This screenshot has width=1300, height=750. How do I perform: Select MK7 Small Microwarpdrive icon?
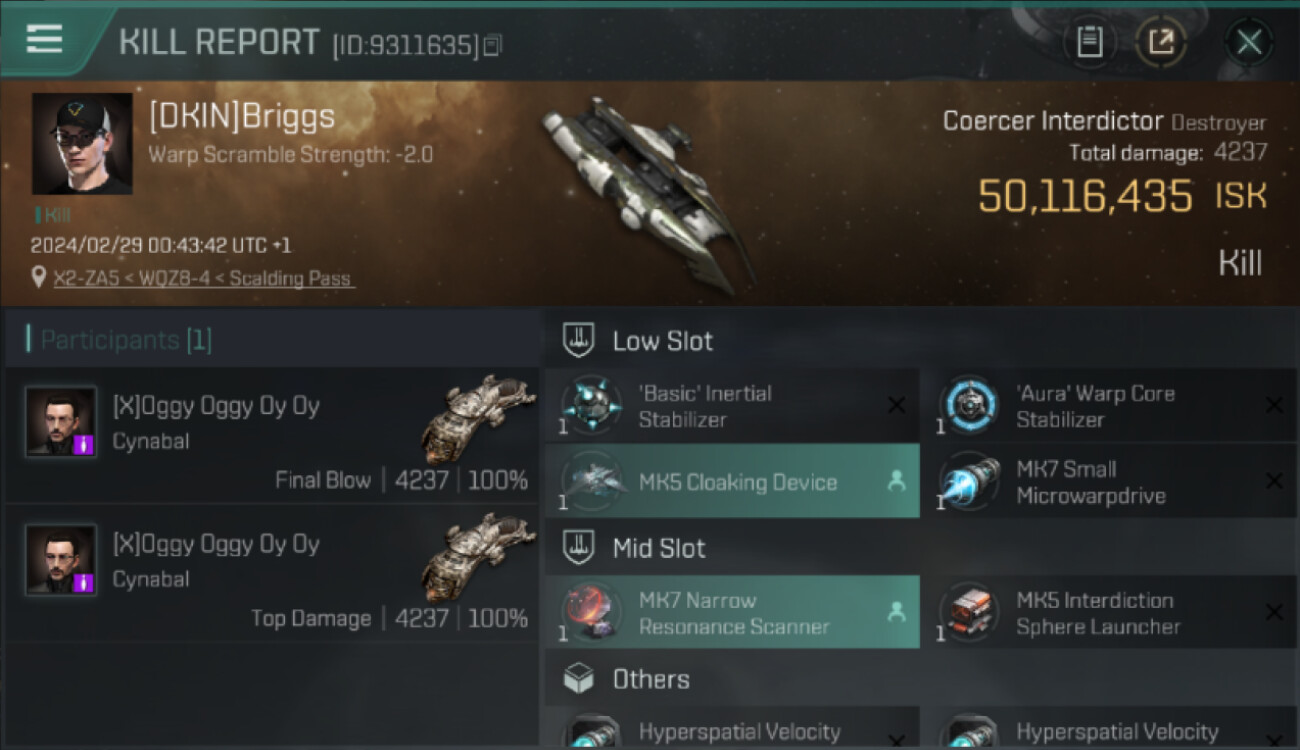[x=969, y=482]
